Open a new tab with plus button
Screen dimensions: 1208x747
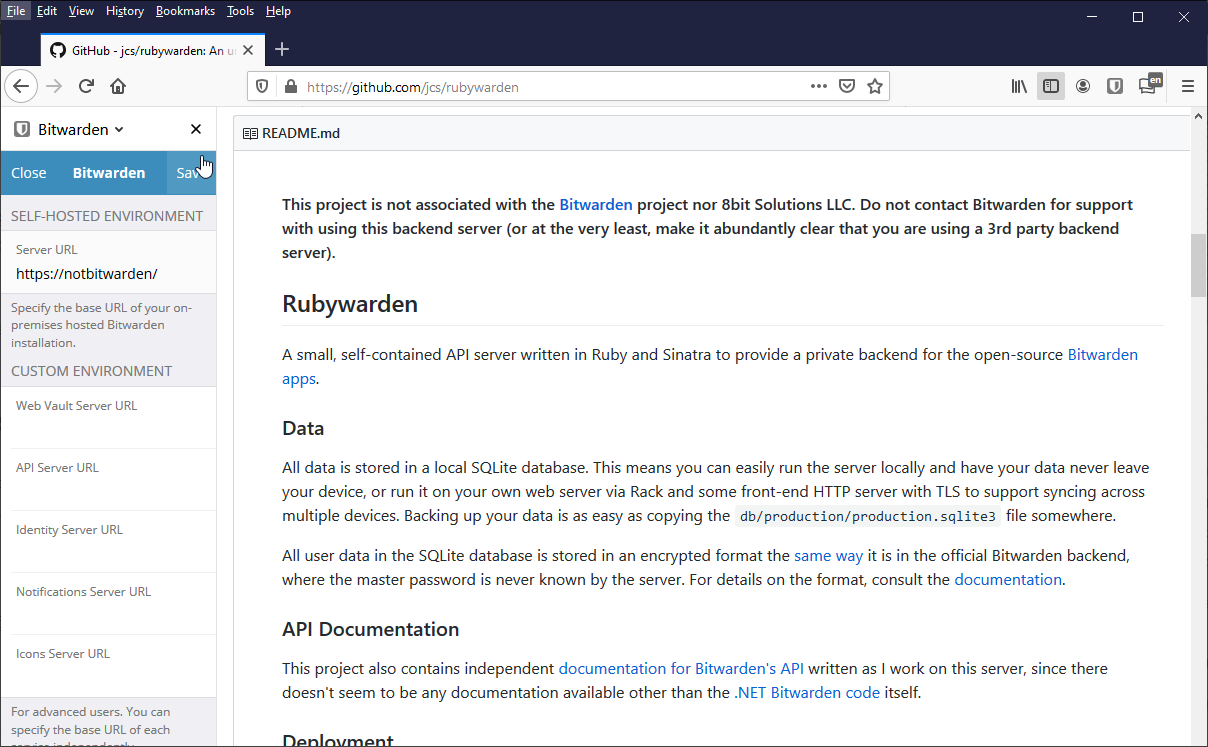282,49
